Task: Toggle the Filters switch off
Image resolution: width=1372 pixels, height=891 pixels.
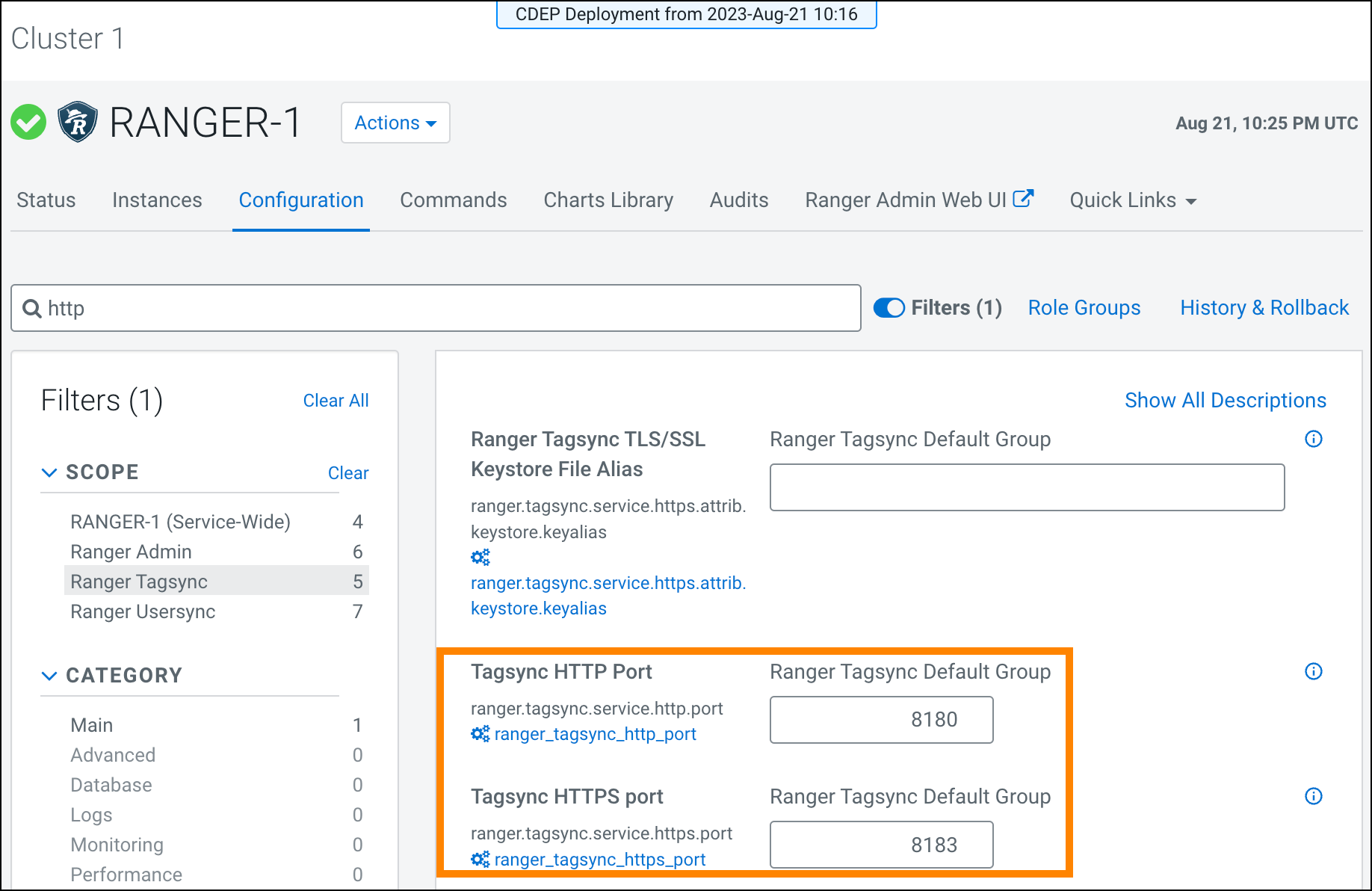Action: pyautogui.click(x=889, y=307)
